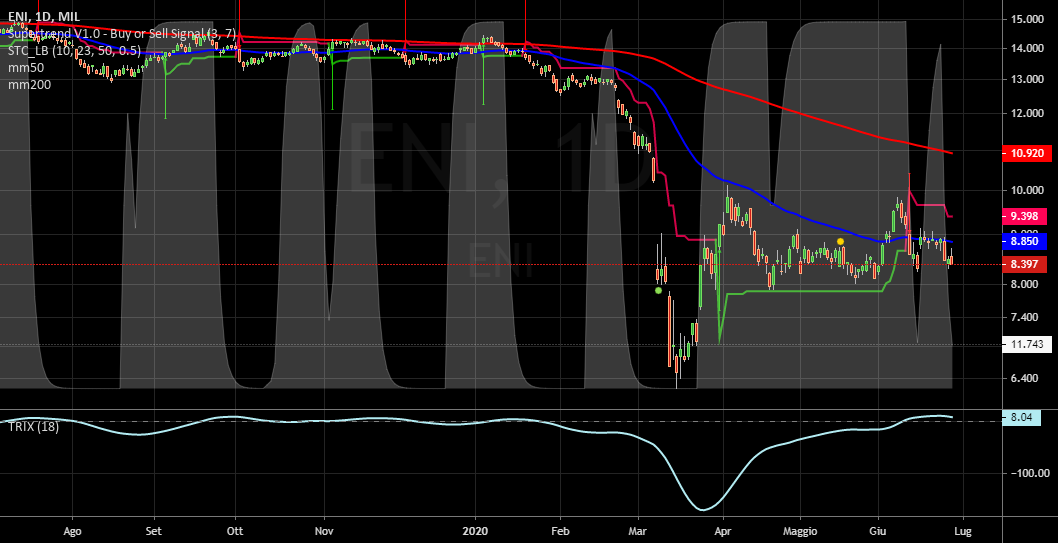Image resolution: width=1058 pixels, height=543 pixels.
Task: Click the 13.000 price axis label
Action: 1027,80
